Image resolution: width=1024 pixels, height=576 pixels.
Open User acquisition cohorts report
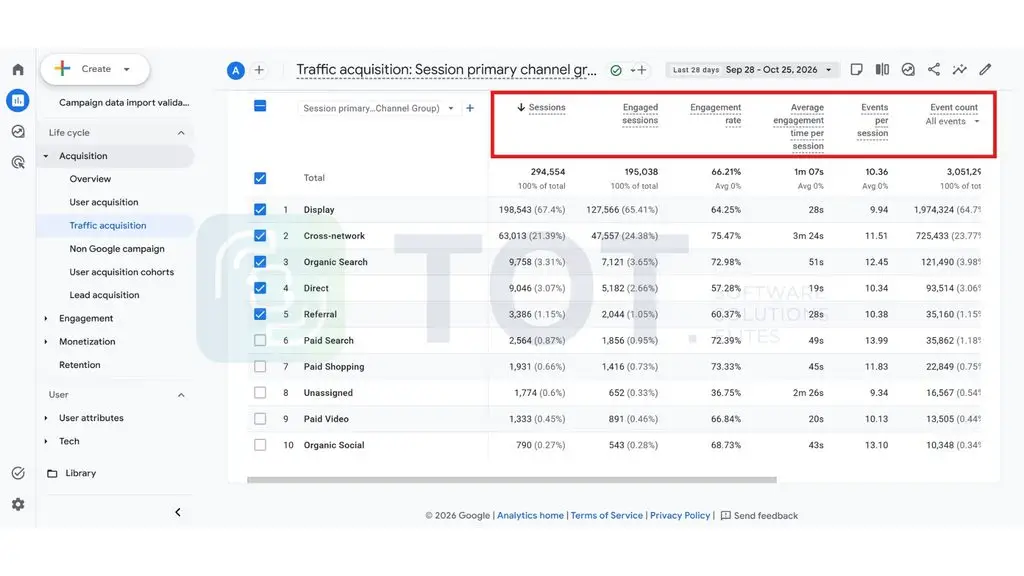(x=121, y=272)
